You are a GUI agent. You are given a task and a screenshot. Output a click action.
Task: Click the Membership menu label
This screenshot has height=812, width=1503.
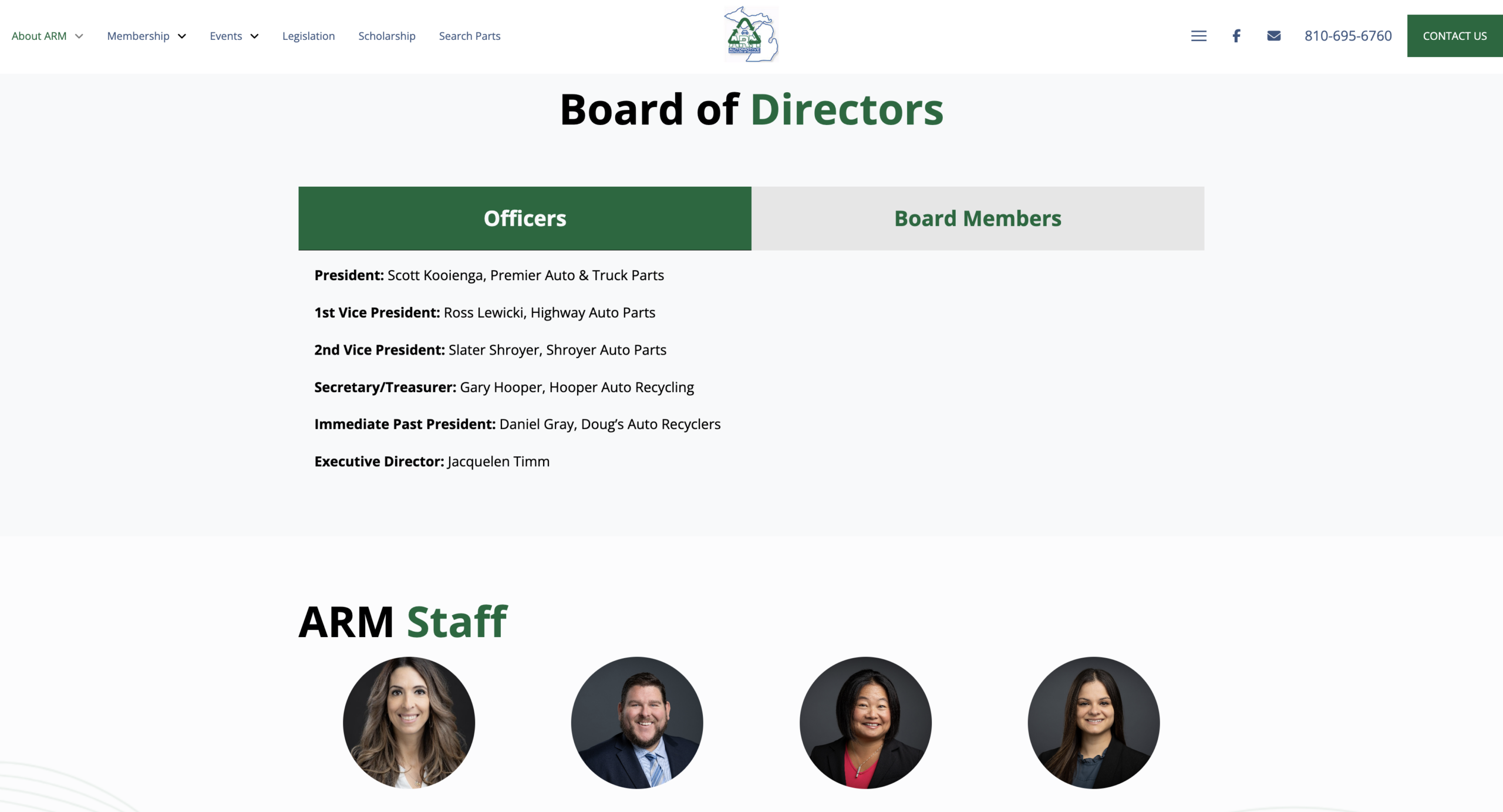138,36
